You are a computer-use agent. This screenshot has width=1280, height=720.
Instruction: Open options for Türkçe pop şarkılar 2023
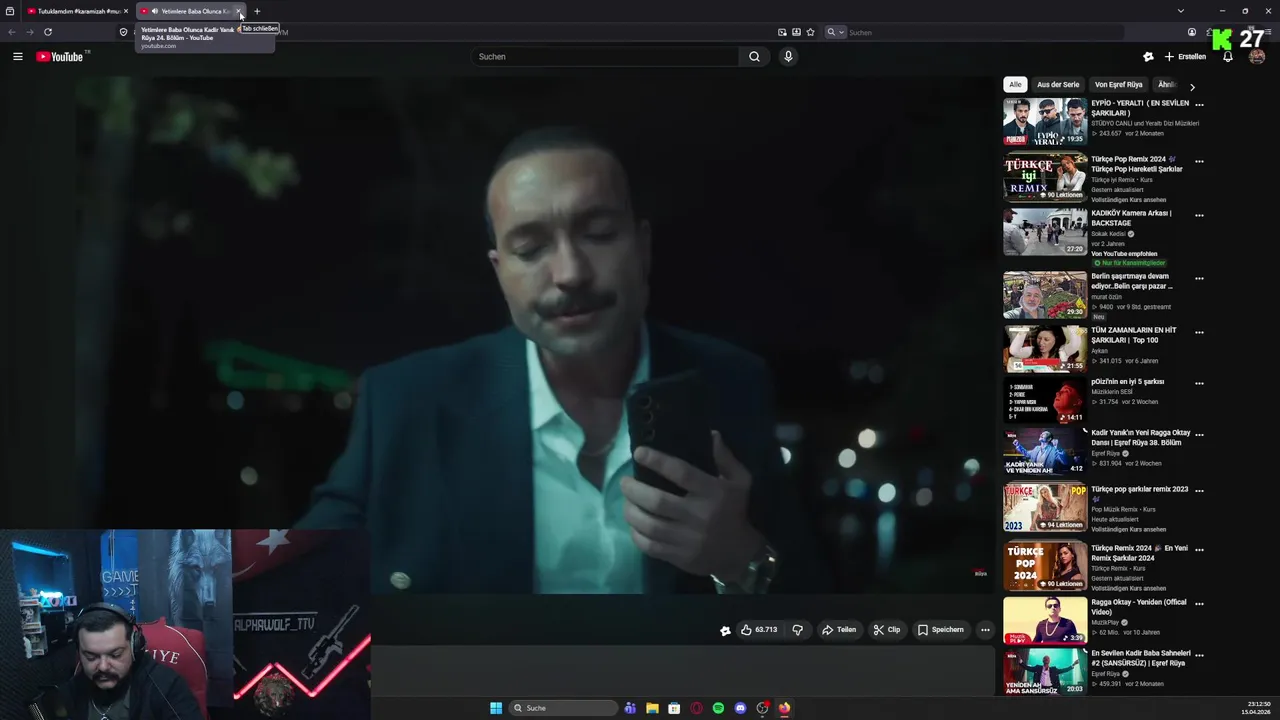[x=1199, y=490]
